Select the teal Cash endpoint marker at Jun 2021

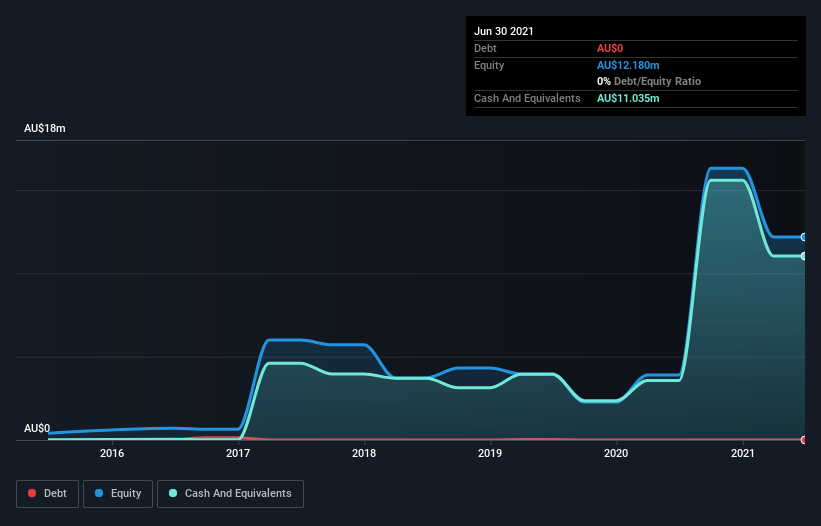click(x=804, y=256)
